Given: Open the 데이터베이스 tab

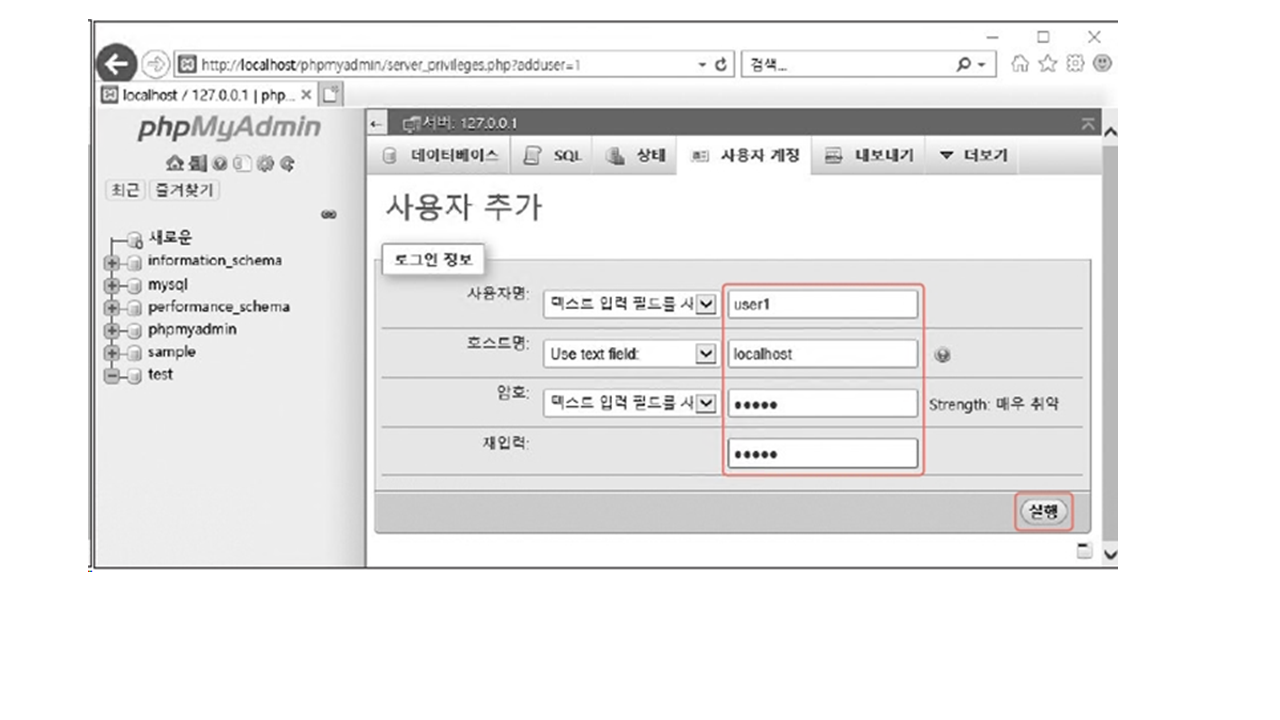Looking at the screenshot, I should [x=440, y=157].
